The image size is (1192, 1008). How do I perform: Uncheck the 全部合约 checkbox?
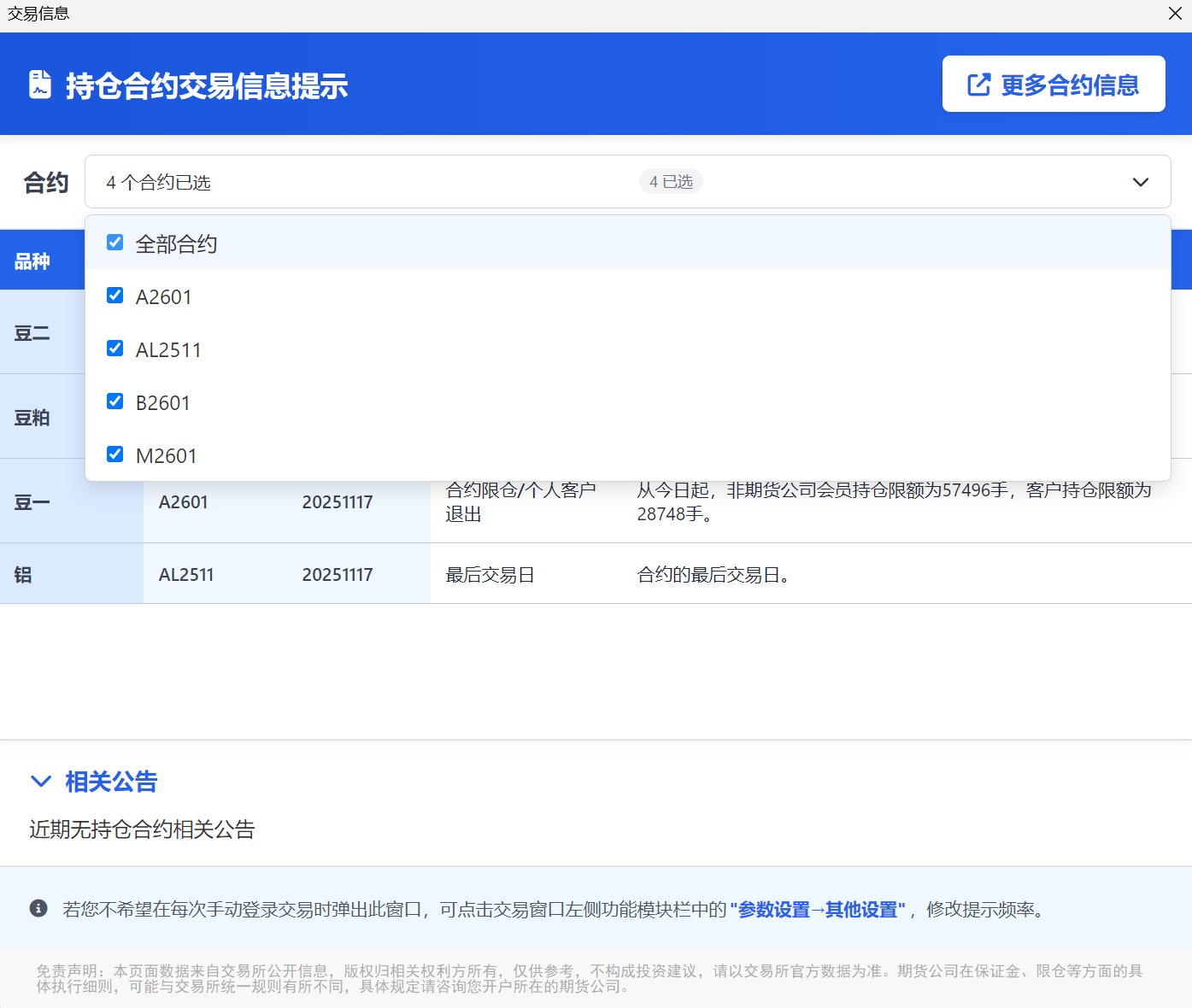click(x=115, y=243)
